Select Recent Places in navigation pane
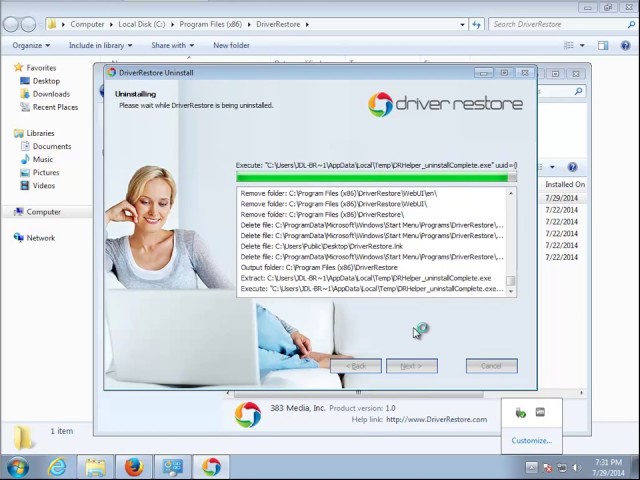Viewport: 640px width, 480px height. coord(55,107)
